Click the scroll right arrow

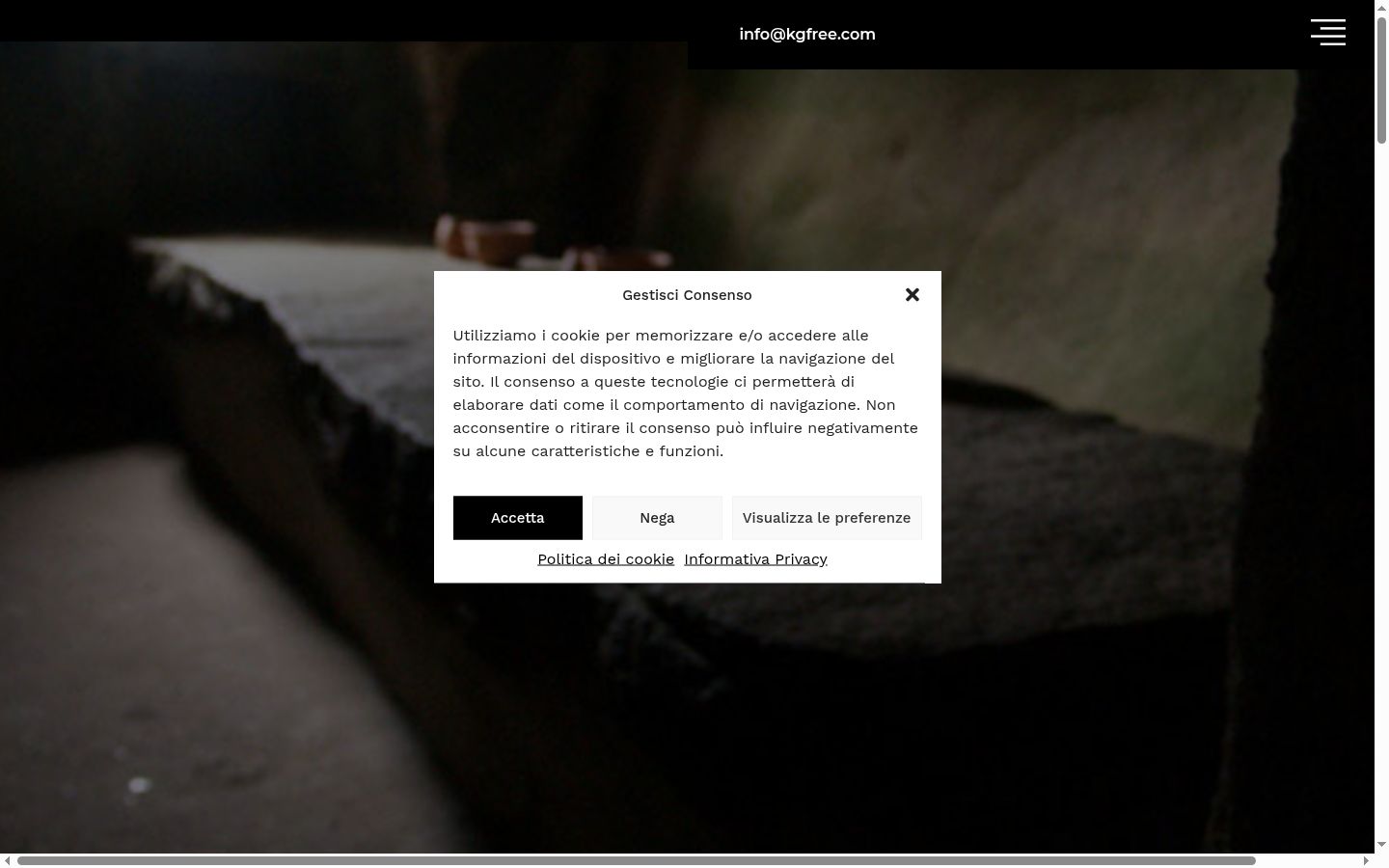pos(1366,860)
